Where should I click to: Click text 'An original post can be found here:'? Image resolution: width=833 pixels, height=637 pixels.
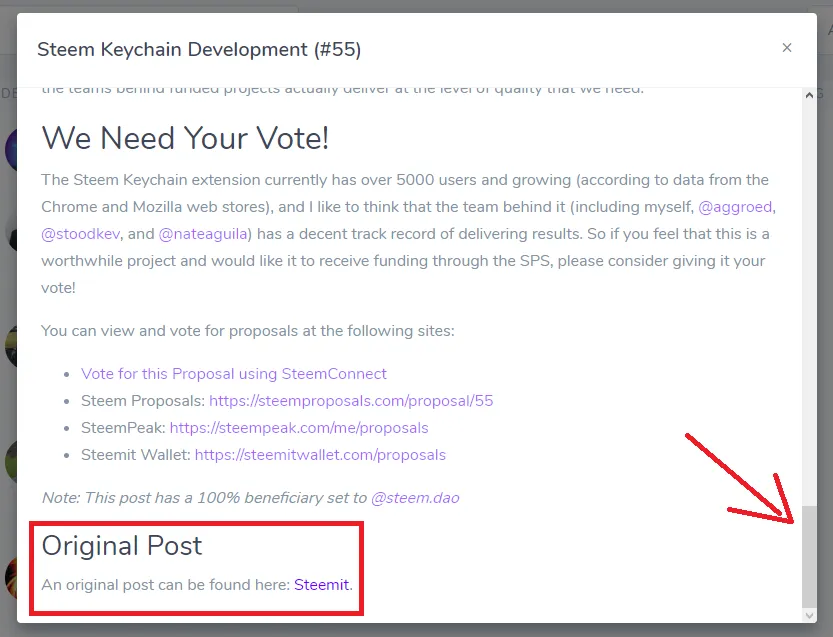(166, 584)
